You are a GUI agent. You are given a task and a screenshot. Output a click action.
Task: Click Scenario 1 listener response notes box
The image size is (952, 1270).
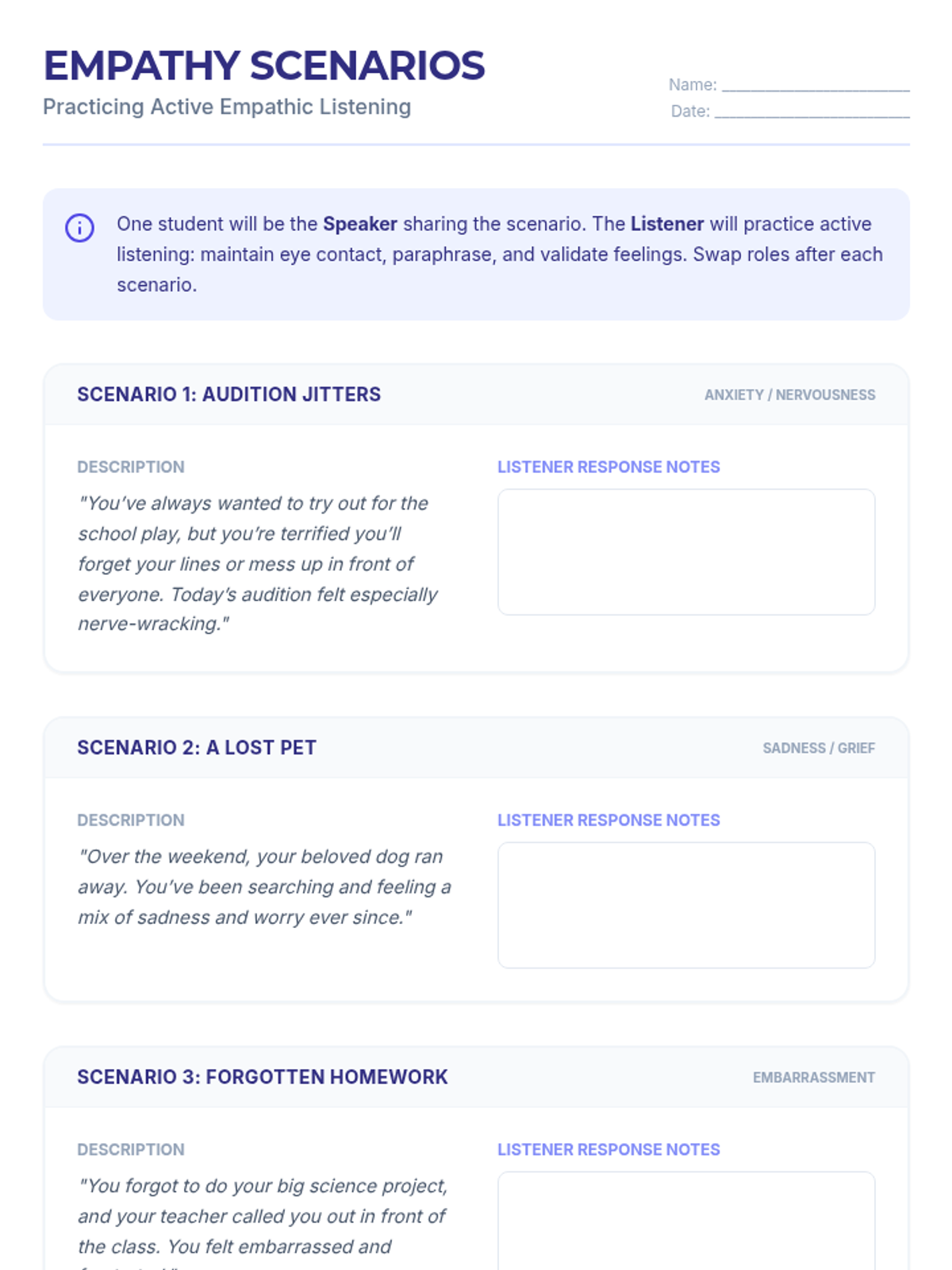686,552
